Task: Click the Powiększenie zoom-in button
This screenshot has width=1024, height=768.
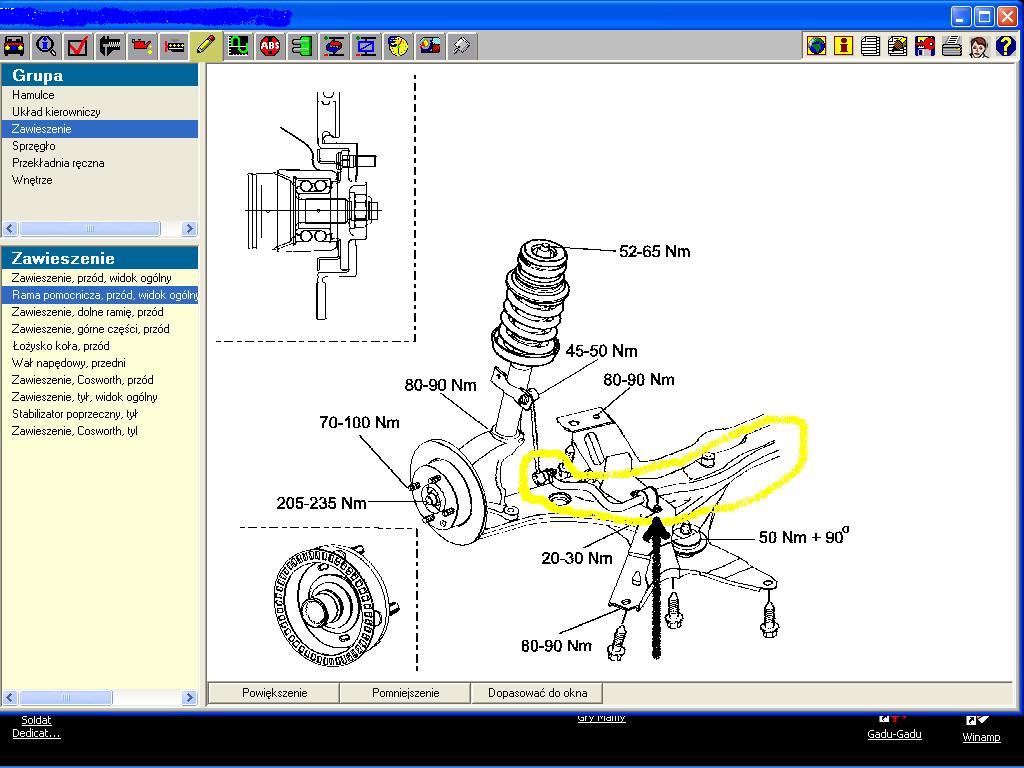Action: [x=274, y=692]
